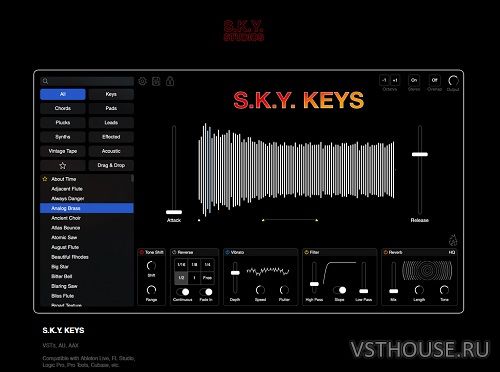The height and width of the screenshot is (372, 500).
Task: Open settings via the gear icon
Action: (x=142, y=81)
